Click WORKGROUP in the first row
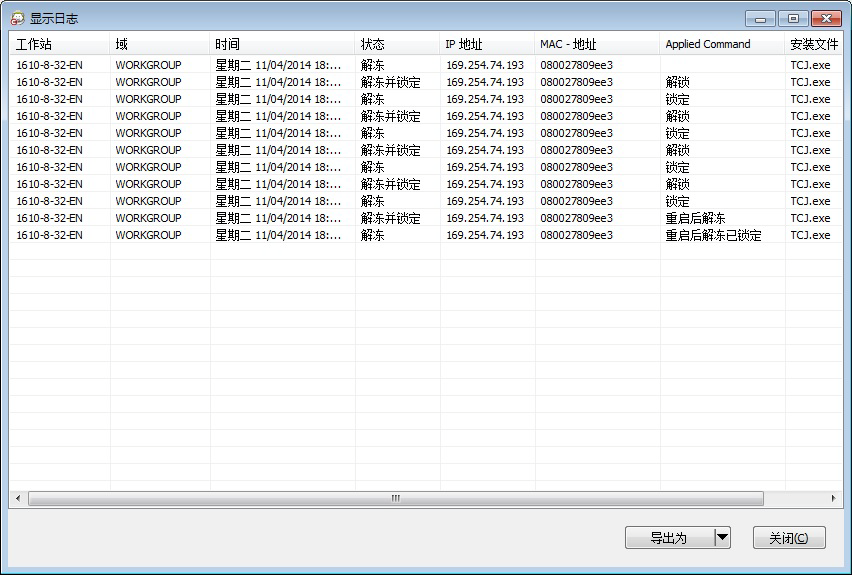Viewport: 852px width, 575px height. point(148,65)
